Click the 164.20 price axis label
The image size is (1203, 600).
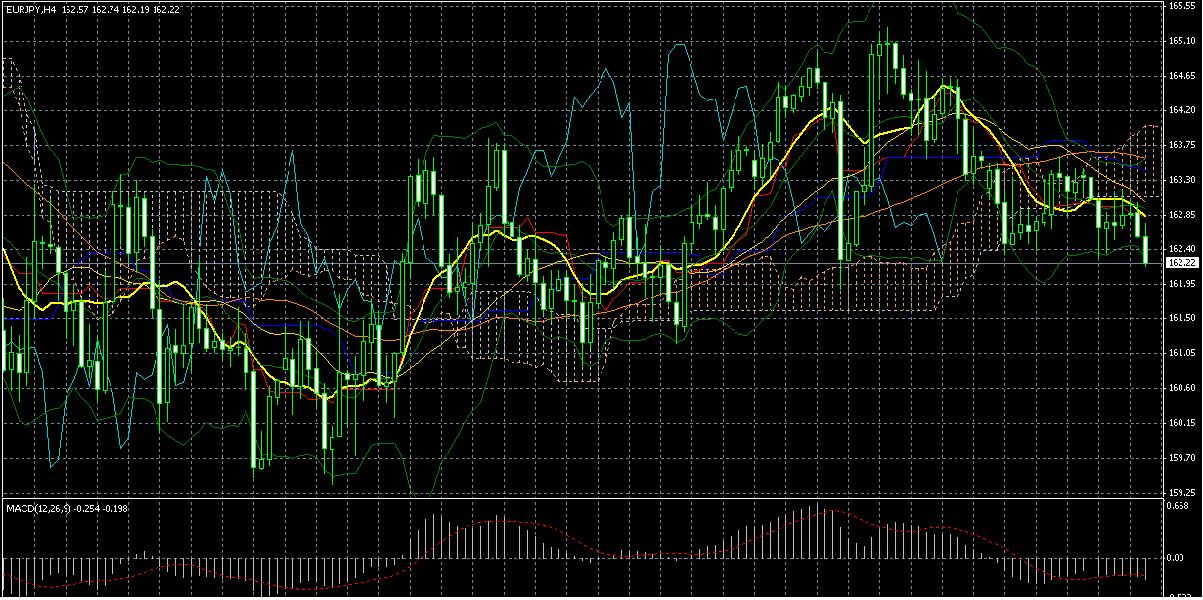(1181, 109)
